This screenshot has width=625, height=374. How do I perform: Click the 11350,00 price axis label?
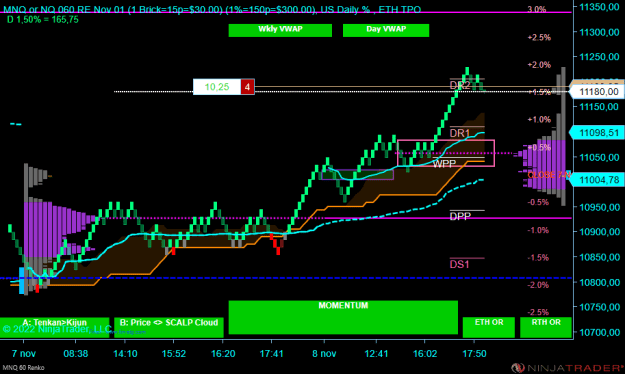click(x=599, y=7)
